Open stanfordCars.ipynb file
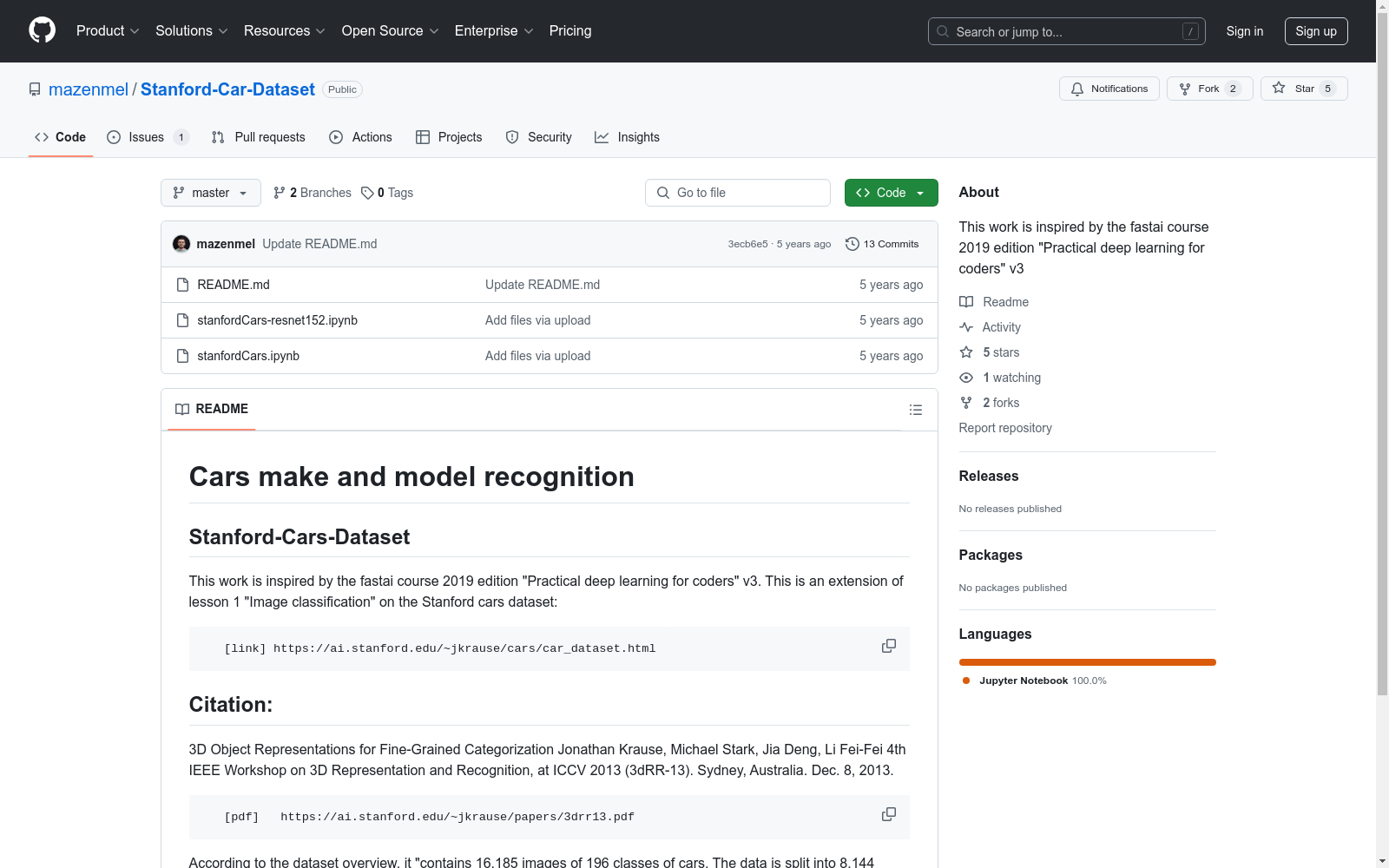The image size is (1389, 868). 248,356
